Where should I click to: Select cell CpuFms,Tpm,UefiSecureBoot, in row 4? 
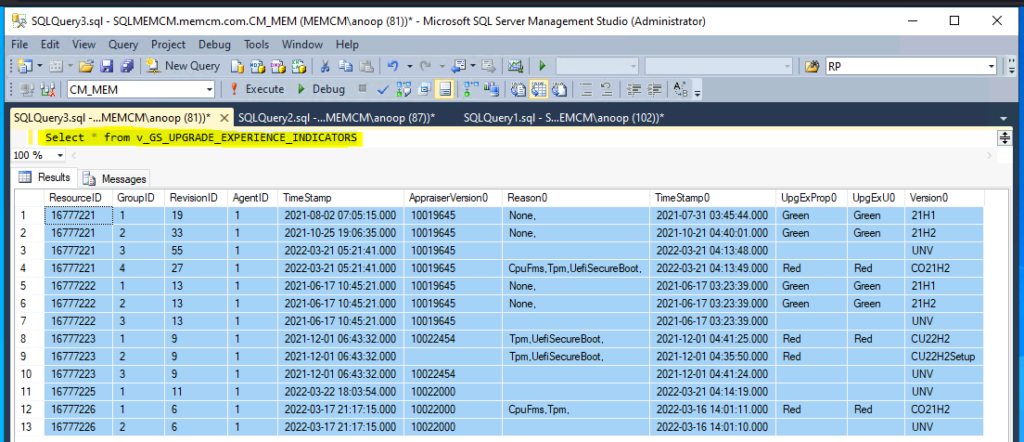pyautogui.click(x=577, y=268)
